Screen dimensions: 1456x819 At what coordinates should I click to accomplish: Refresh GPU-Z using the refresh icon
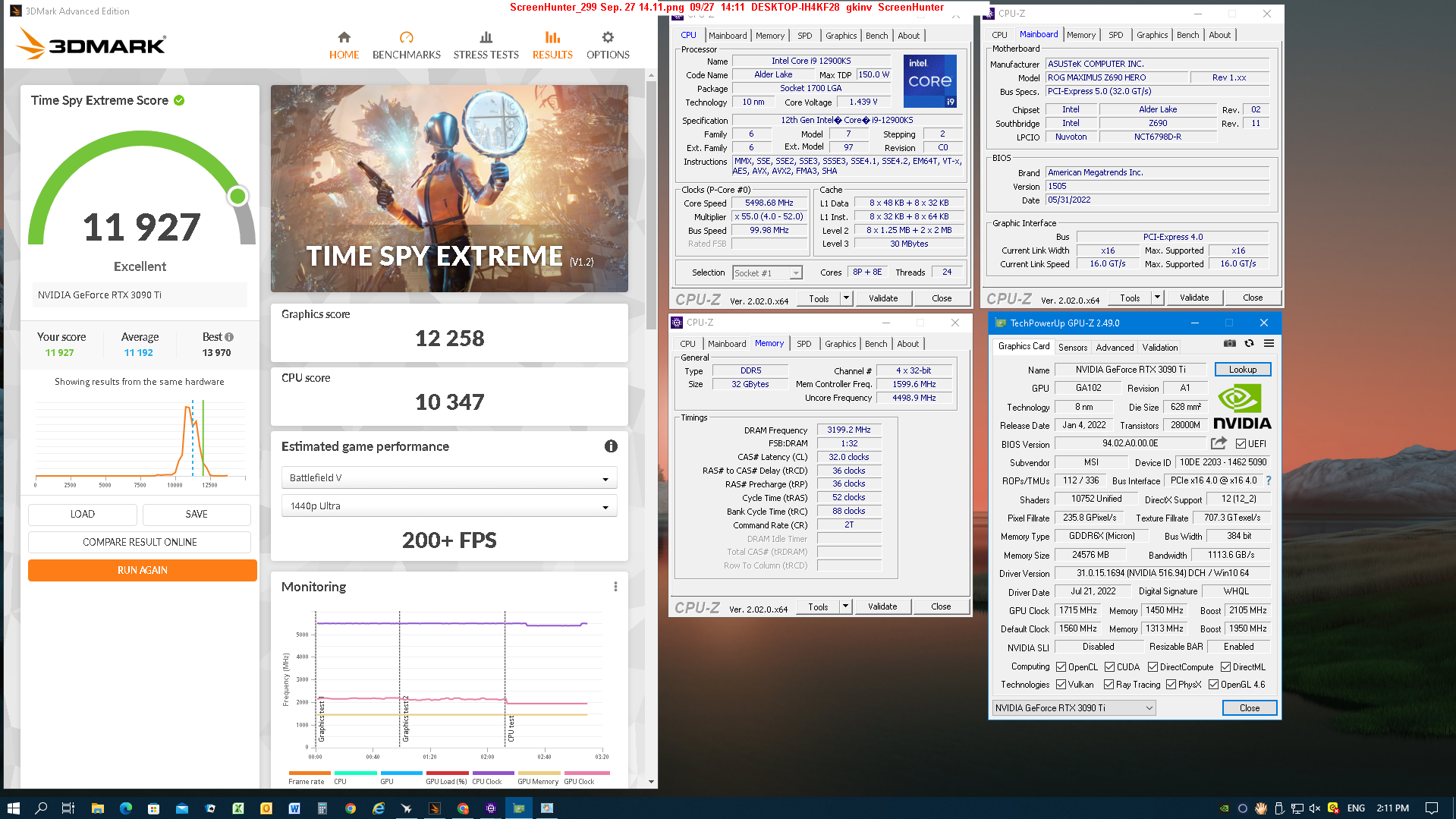click(1249, 344)
